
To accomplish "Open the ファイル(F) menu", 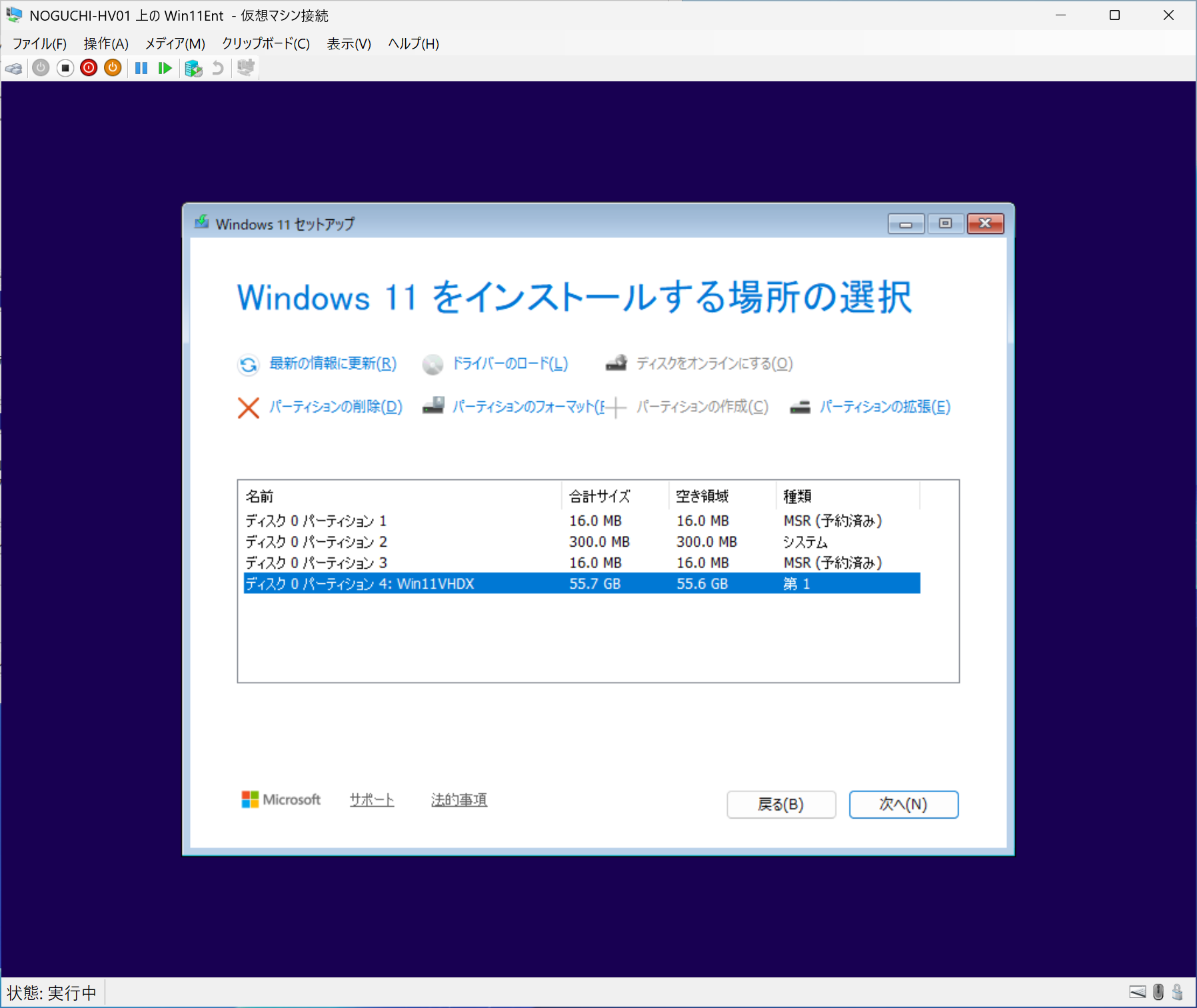I will coord(39,44).
